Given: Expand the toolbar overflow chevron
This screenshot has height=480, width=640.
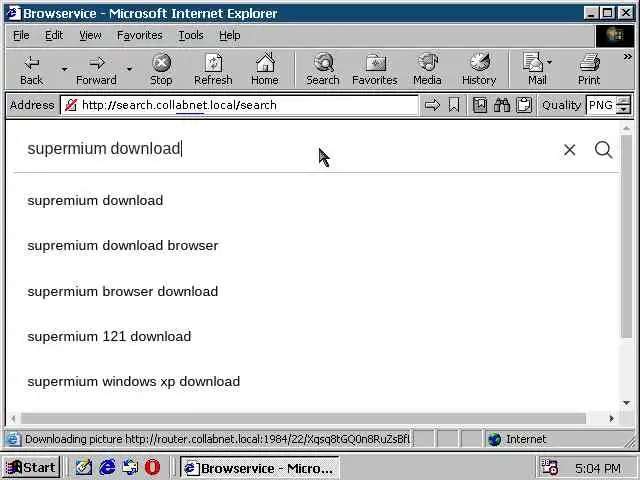Looking at the screenshot, I should 627,57.
